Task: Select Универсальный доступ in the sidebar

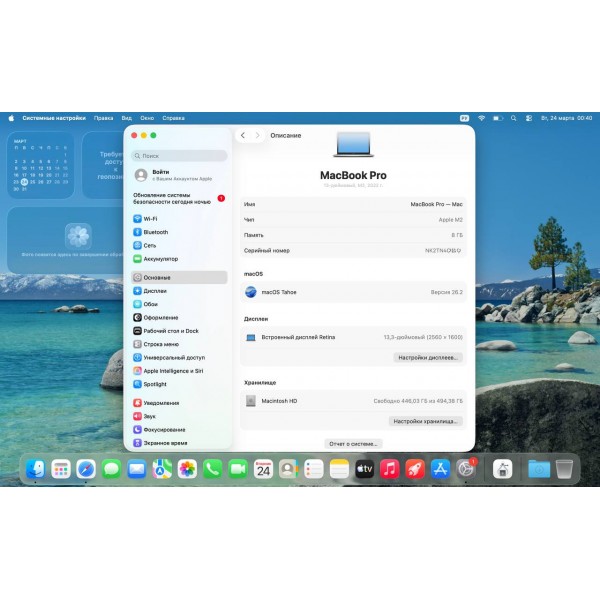Action: (173, 357)
